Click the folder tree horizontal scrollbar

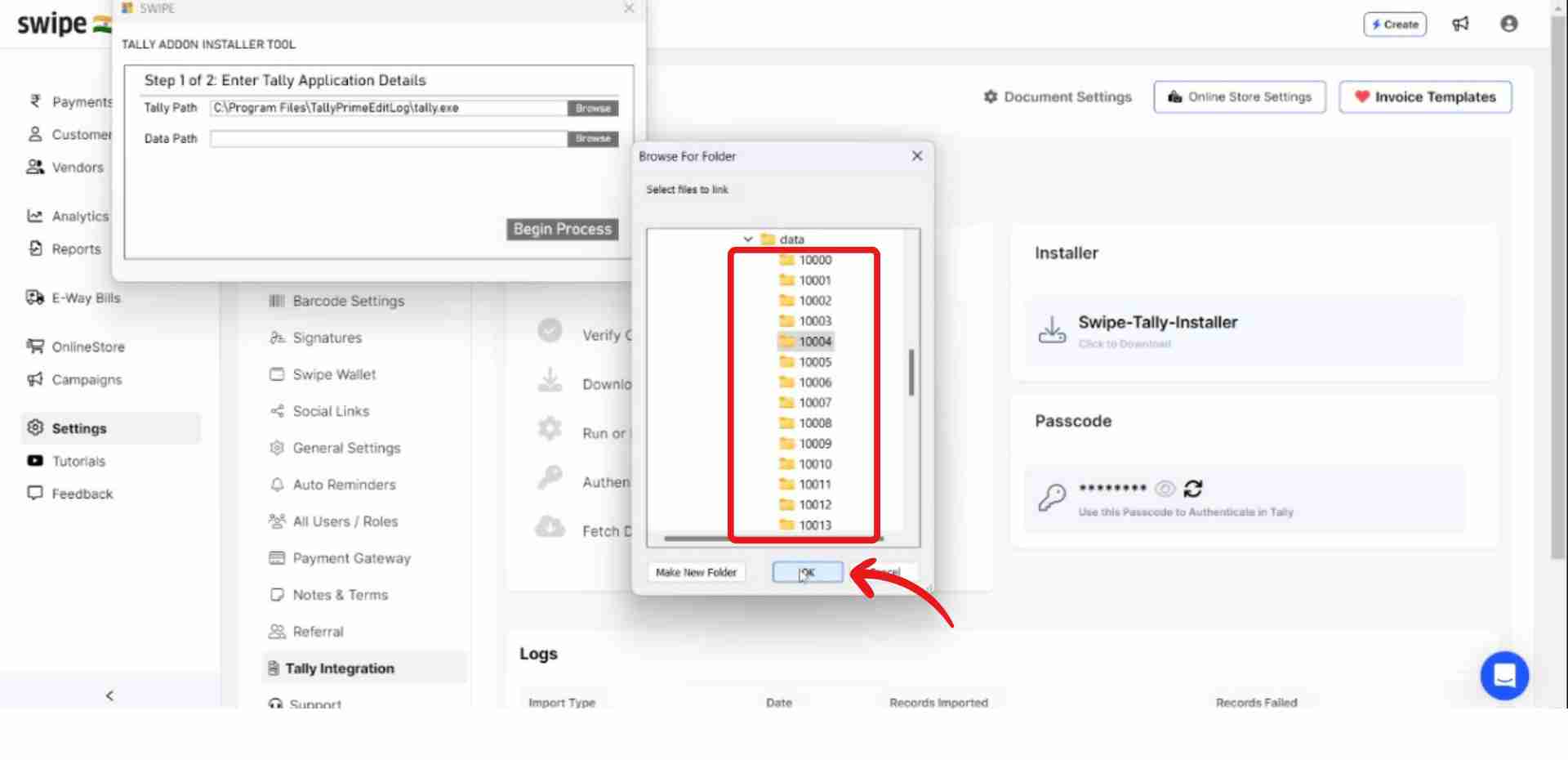(774, 539)
